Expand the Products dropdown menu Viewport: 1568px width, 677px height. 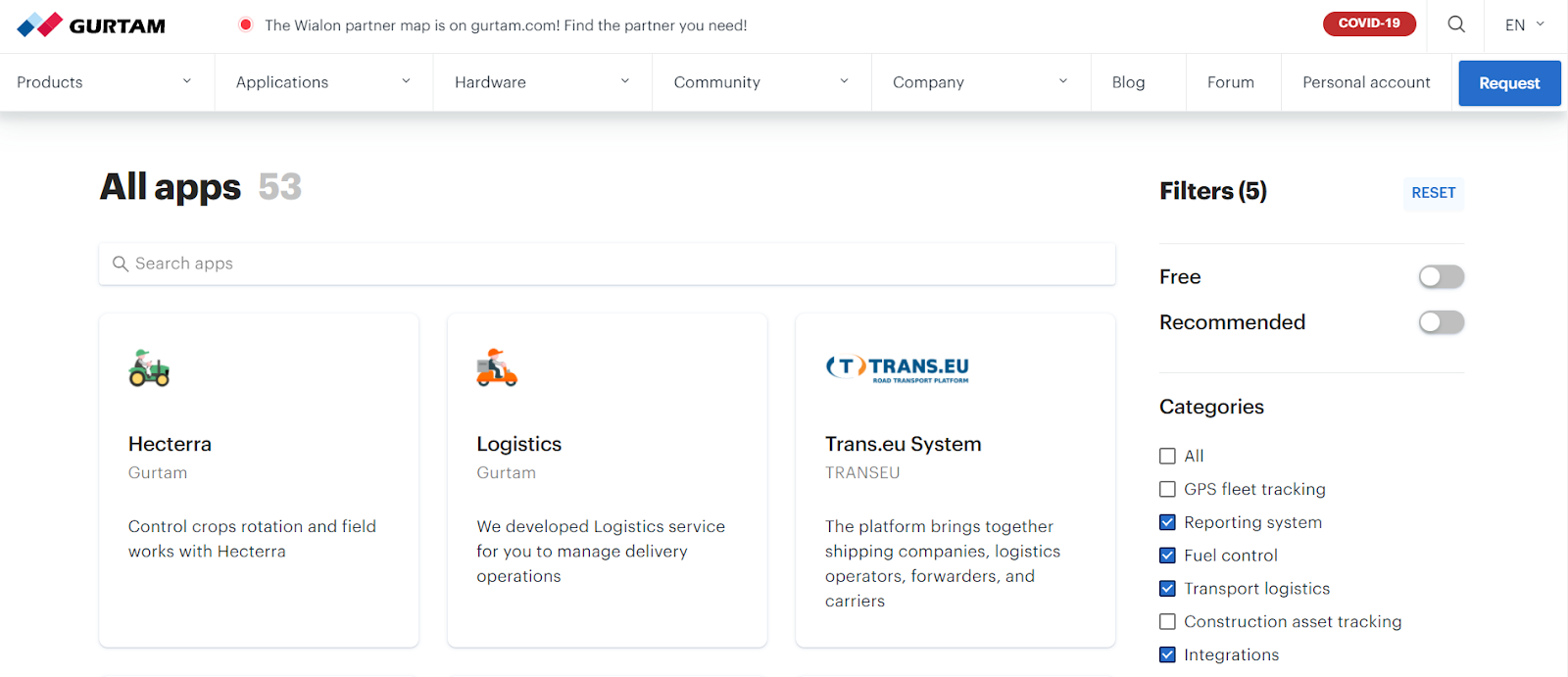[x=104, y=82]
